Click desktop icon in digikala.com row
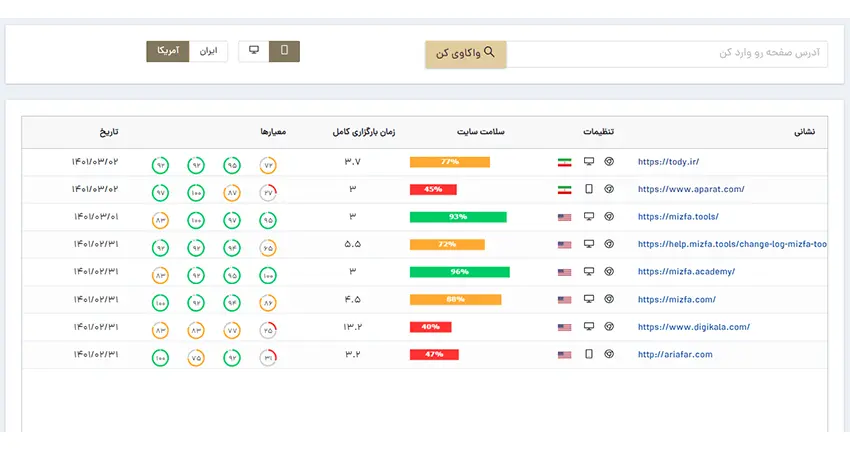This screenshot has height=450, width=850. [589, 327]
